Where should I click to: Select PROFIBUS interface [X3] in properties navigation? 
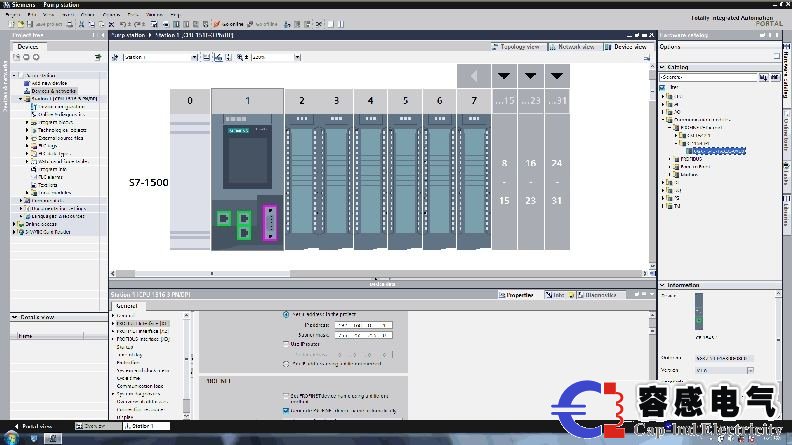(x=142, y=339)
